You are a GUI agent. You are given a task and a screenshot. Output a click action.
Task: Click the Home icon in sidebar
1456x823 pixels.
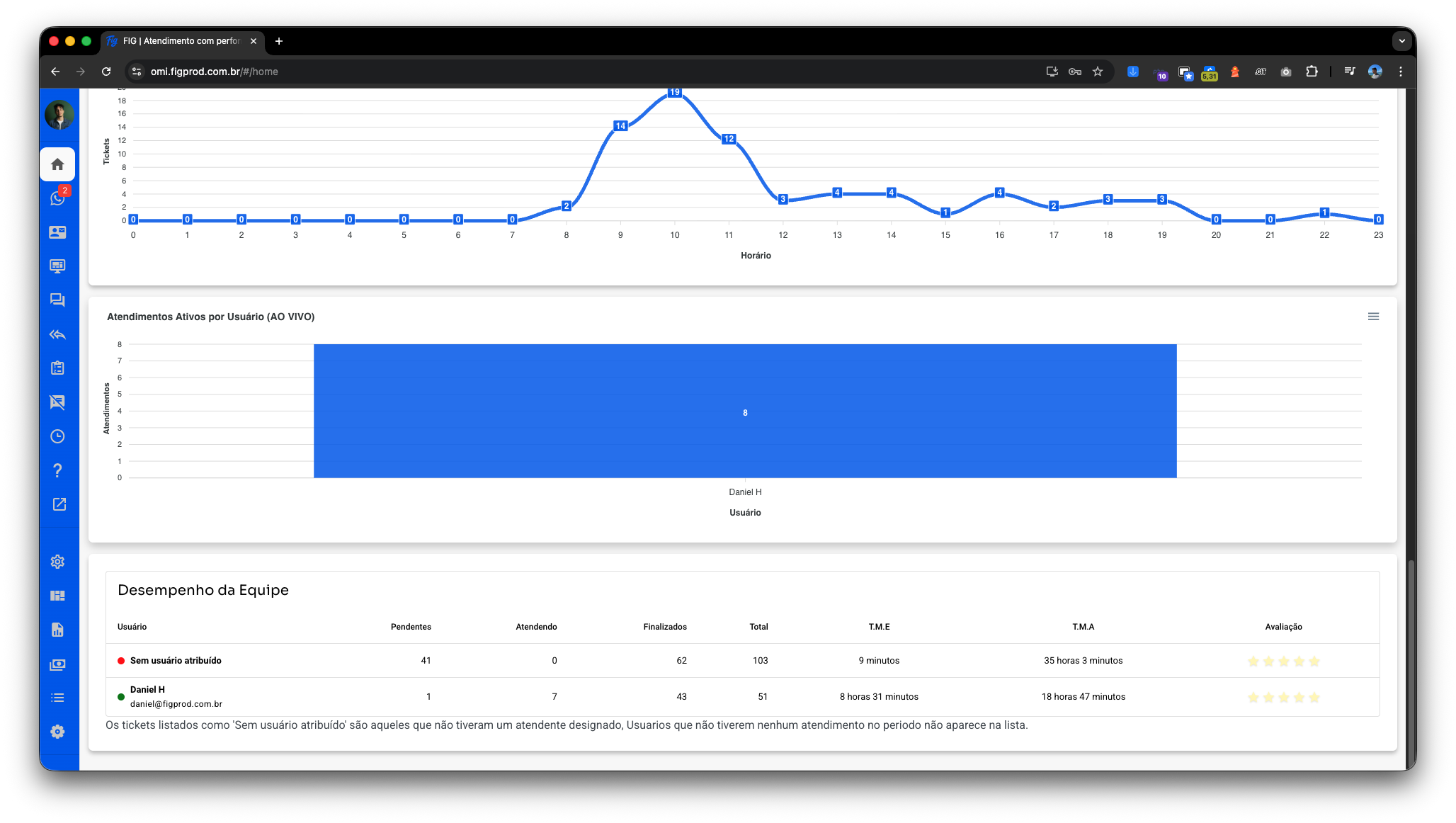point(58,164)
